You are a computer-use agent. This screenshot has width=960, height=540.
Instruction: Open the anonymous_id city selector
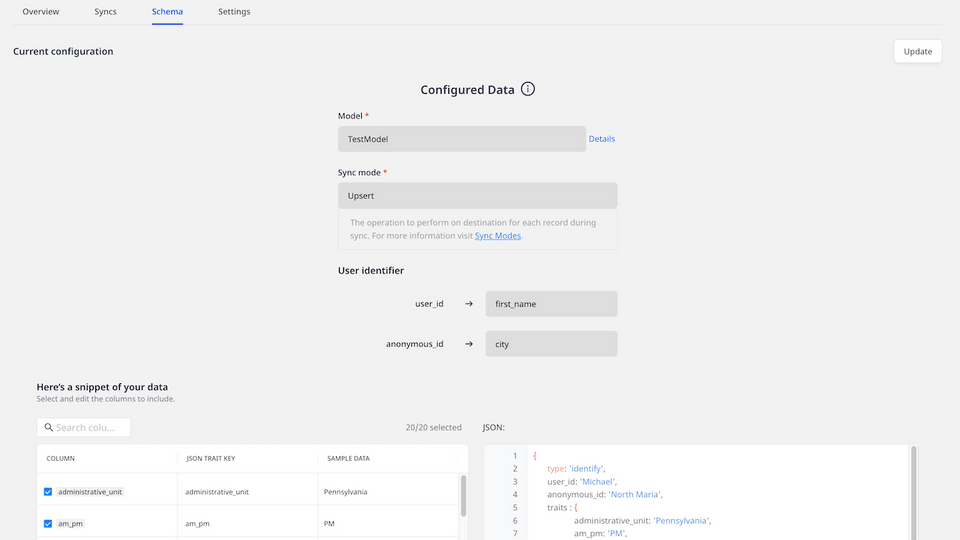550,344
